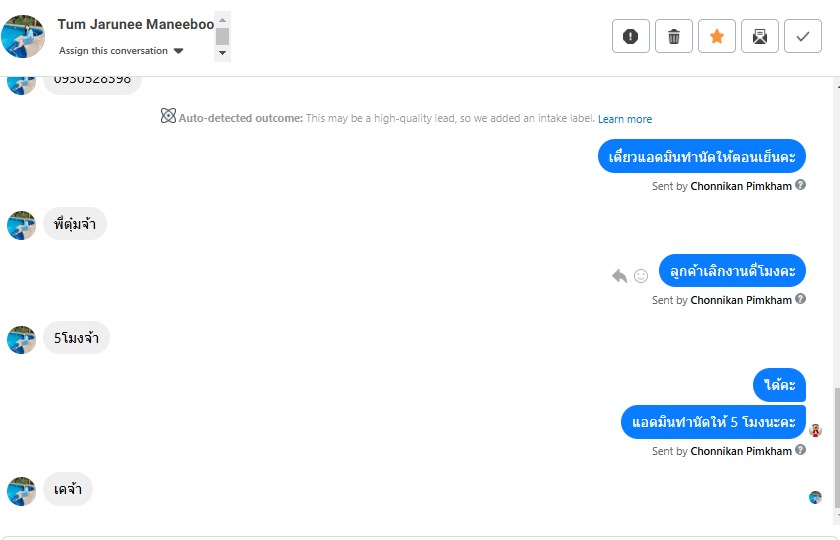Click help icon under last sent message
Viewport: 840px width, 540px height.
pyautogui.click(x=801, y=451)
